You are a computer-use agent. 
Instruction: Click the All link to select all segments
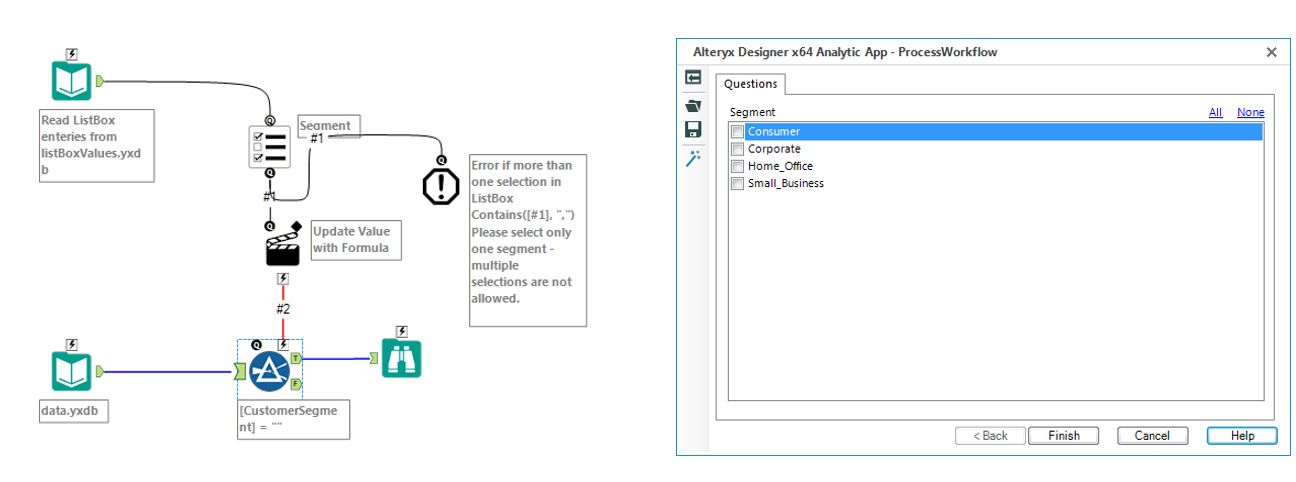1215,112
